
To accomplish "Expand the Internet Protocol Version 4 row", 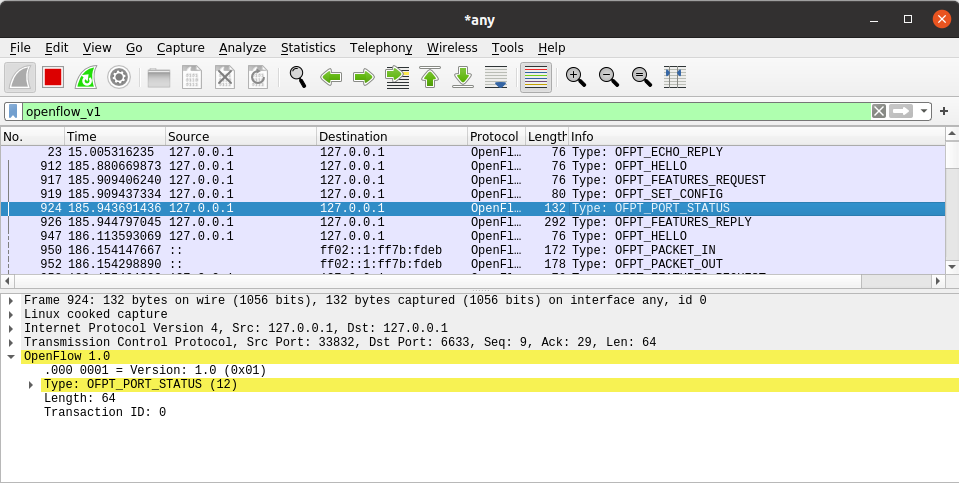I will [x=11, y=328].
